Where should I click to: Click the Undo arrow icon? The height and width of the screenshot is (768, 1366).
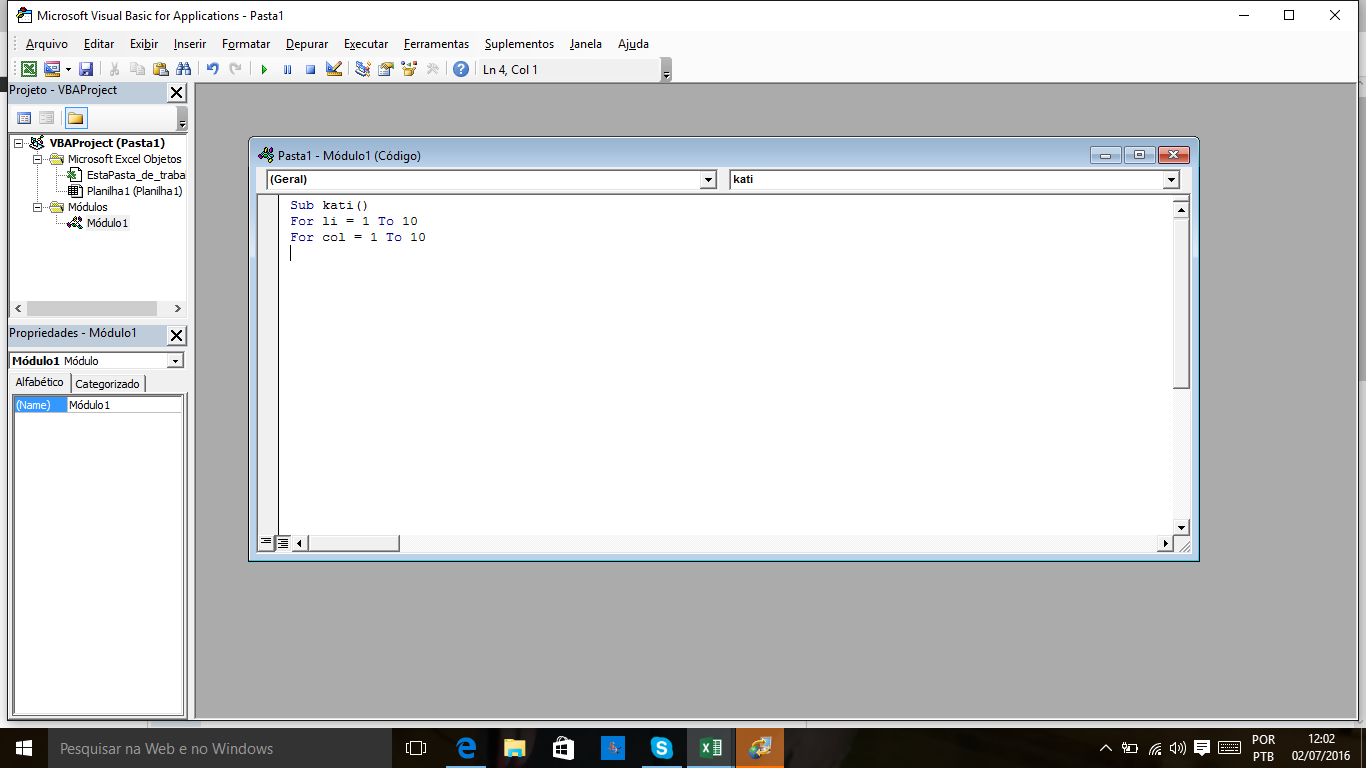[213, 69]
